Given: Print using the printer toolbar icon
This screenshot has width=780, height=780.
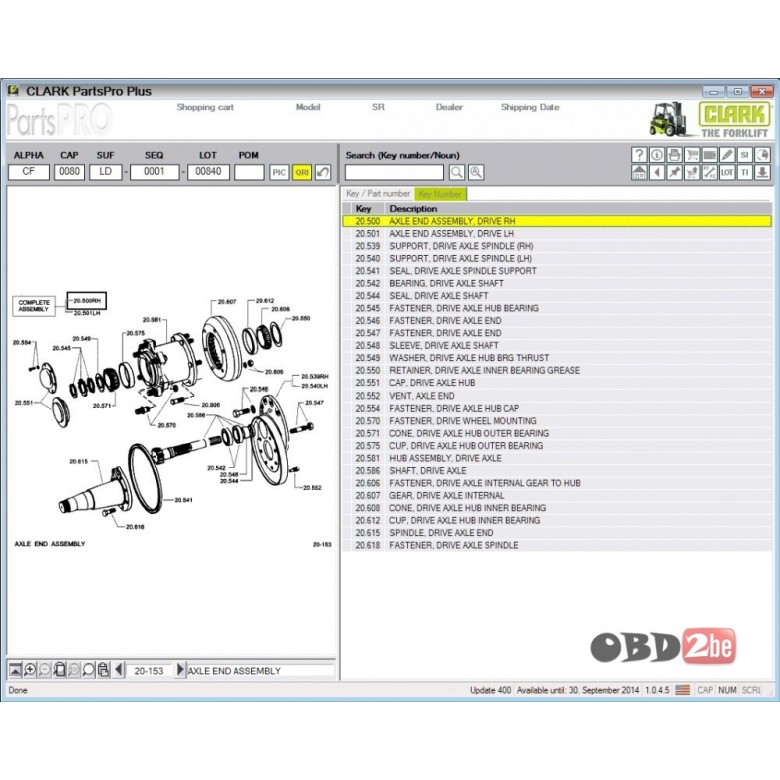Looking at the screenshot, I should tap(674, 155).
